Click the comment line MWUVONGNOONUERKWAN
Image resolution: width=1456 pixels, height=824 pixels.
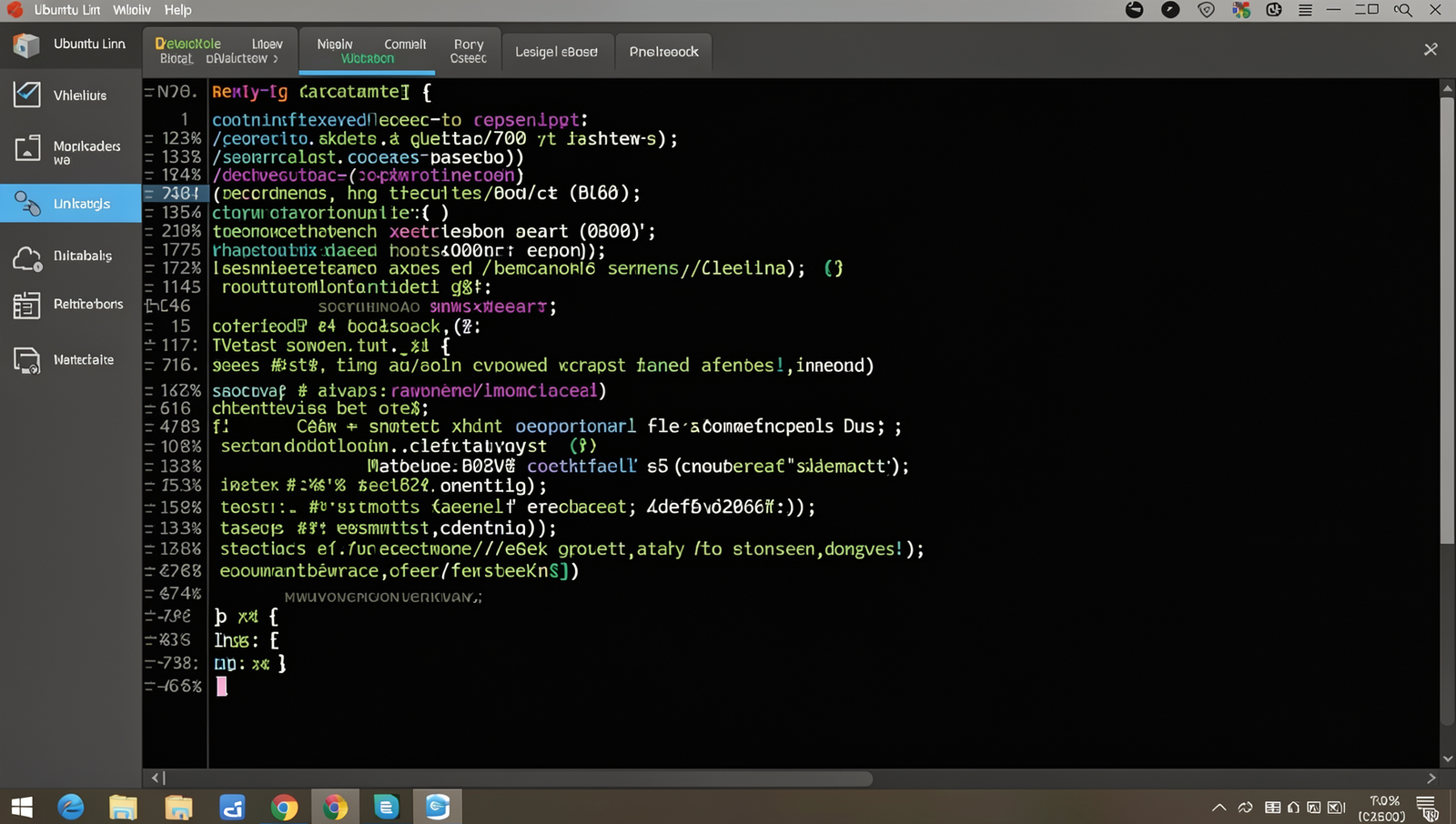point(383,598)
